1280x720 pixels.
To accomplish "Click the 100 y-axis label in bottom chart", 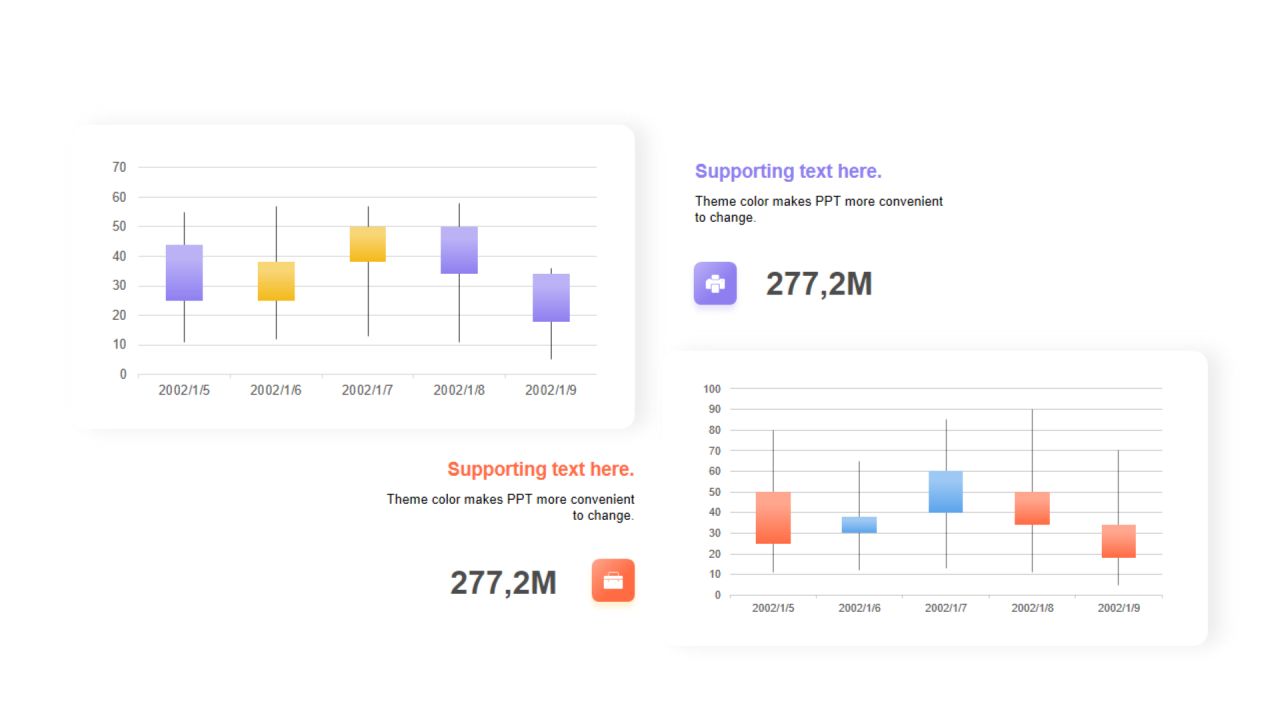I will (x=712, y=389).
